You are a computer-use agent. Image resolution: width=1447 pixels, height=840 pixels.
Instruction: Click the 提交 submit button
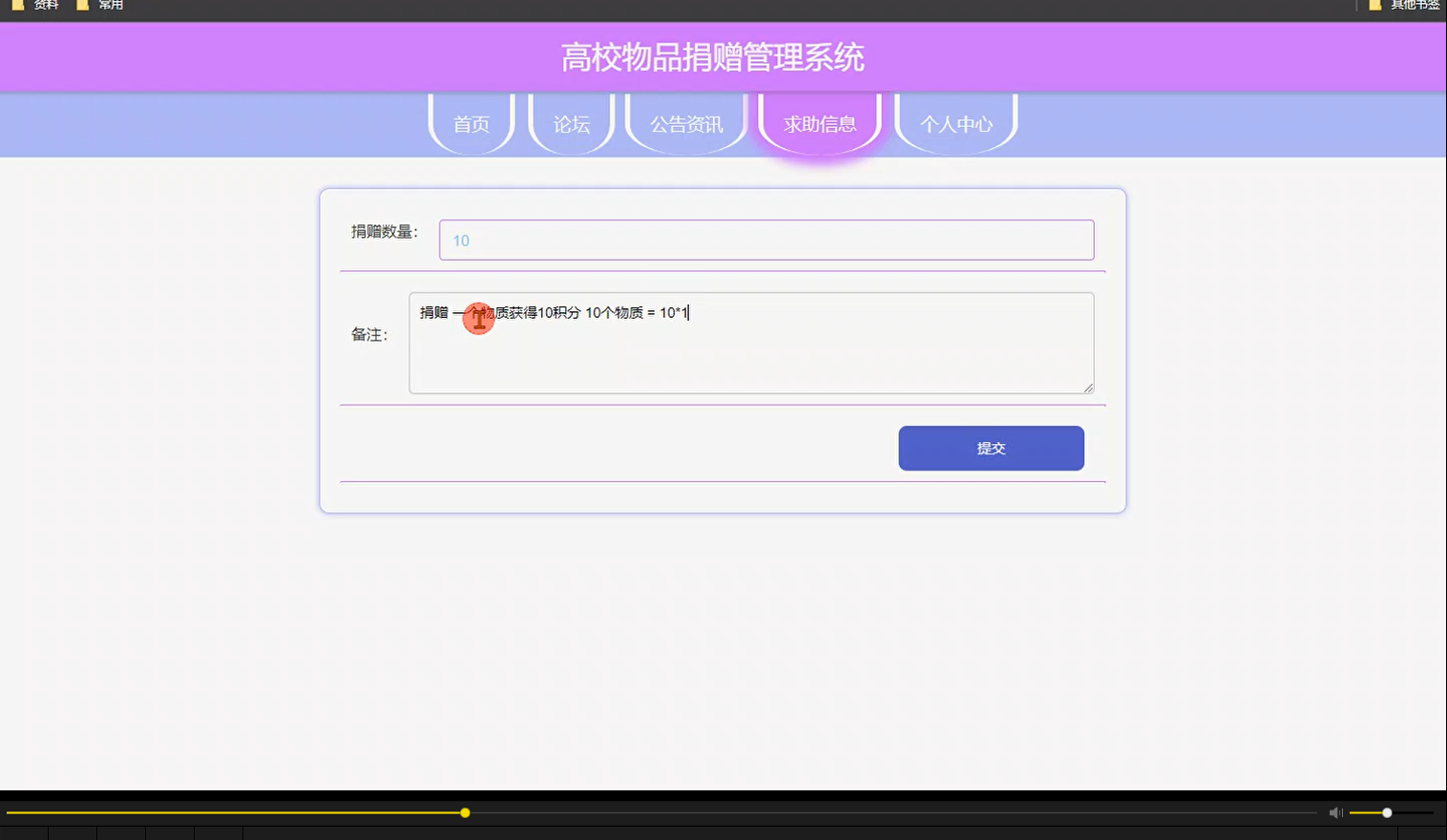pyautogui.click(x=991, y=448)
